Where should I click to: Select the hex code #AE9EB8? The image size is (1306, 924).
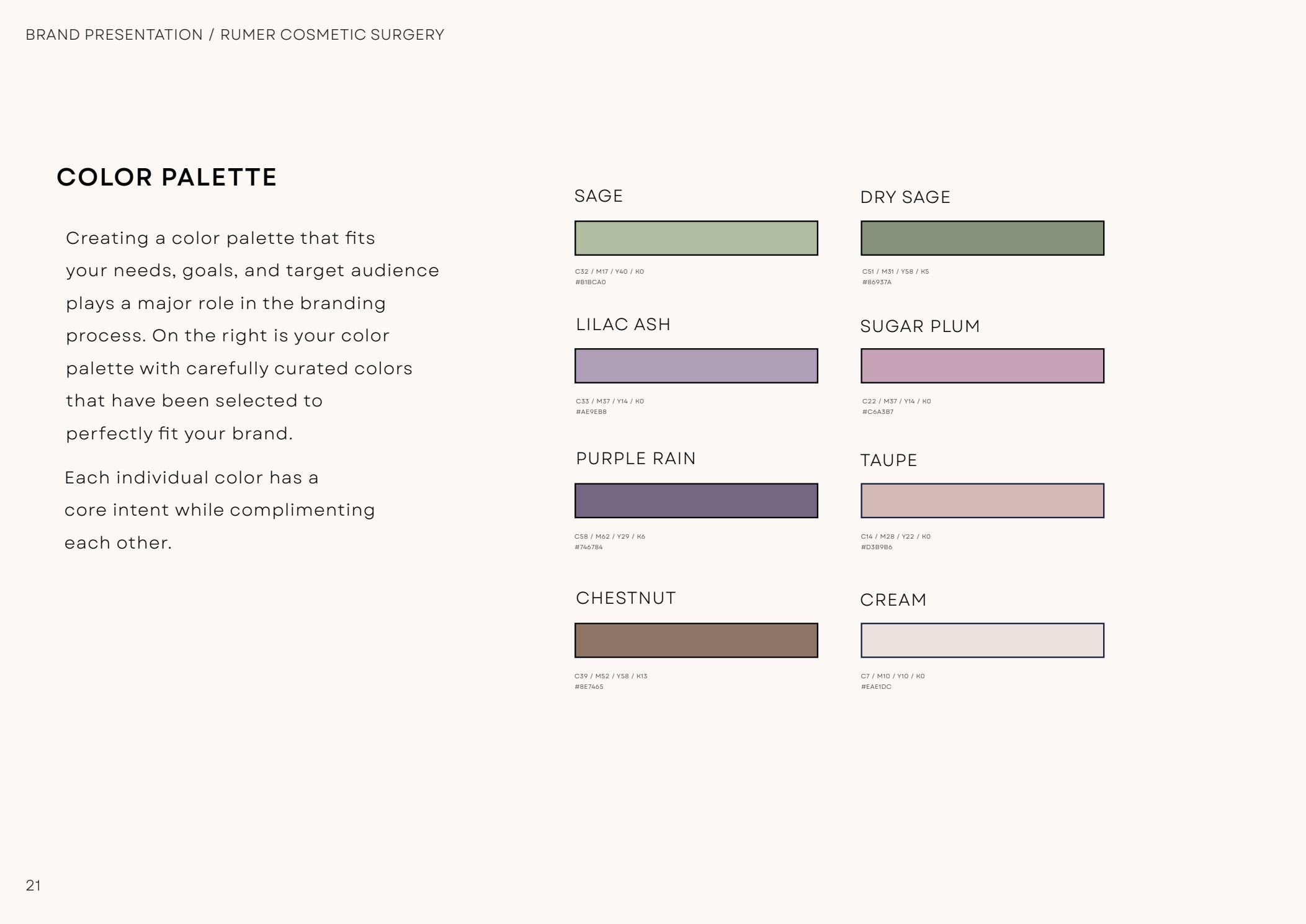point(591,412)
